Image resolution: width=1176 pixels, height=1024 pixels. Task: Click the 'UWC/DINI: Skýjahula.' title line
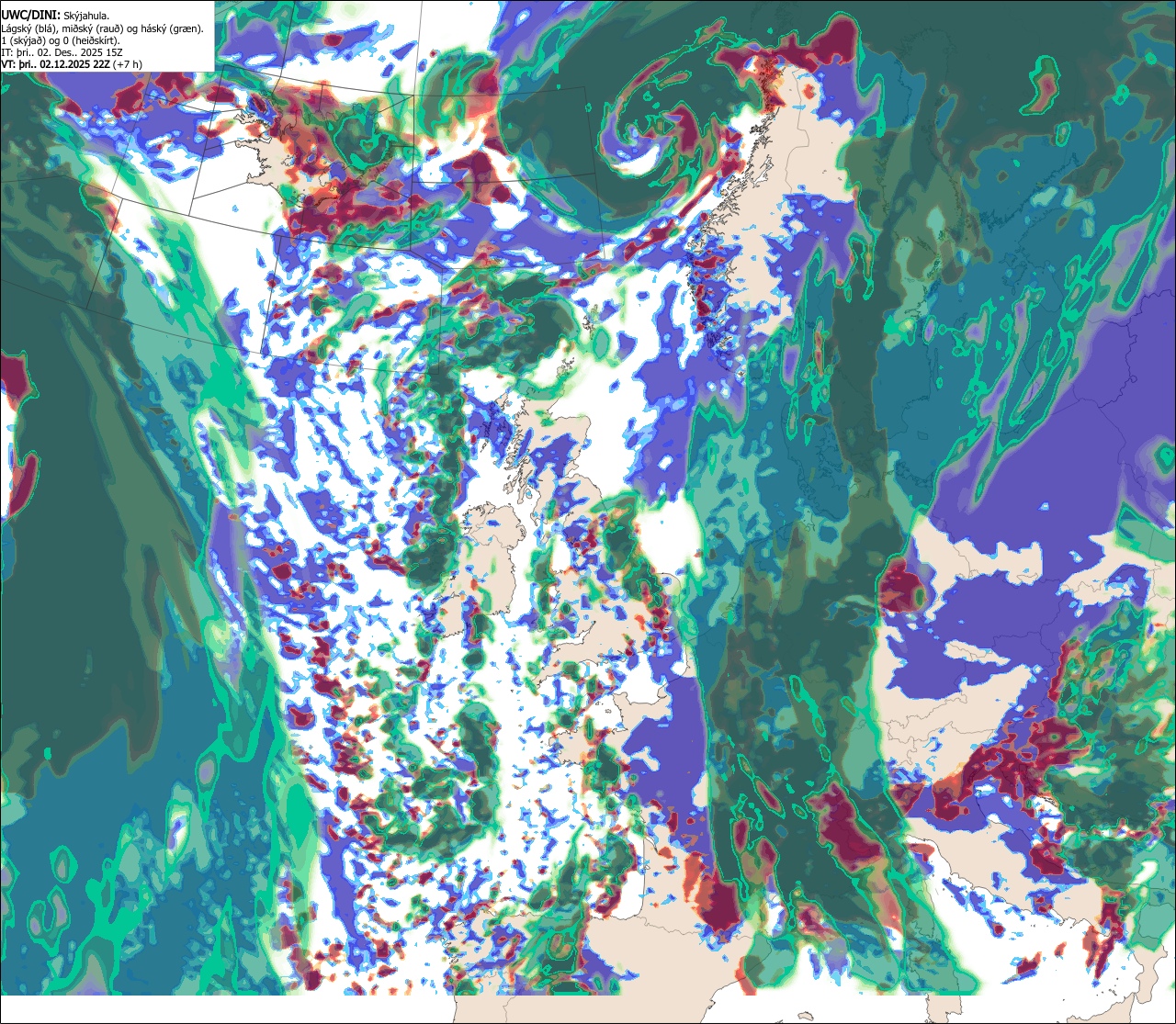(x=55, y=15)
